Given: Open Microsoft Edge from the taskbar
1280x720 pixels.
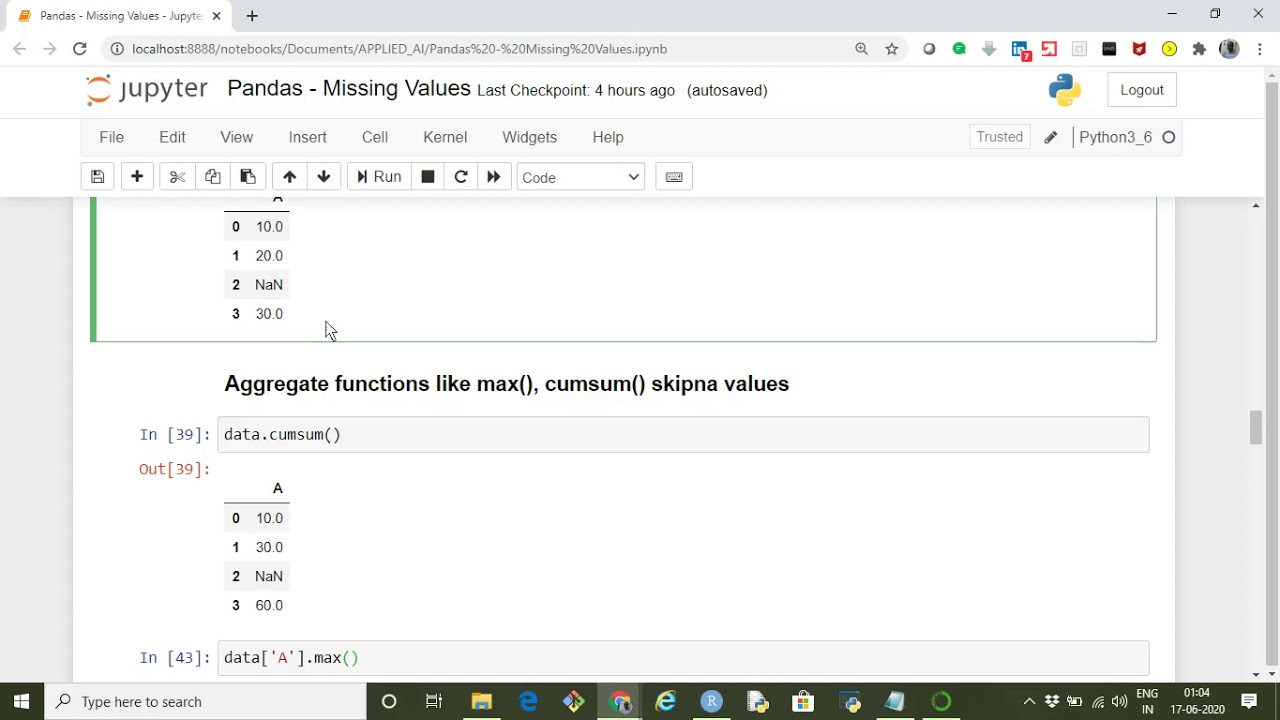Looking at the screenshot, I should click(527, 701).
